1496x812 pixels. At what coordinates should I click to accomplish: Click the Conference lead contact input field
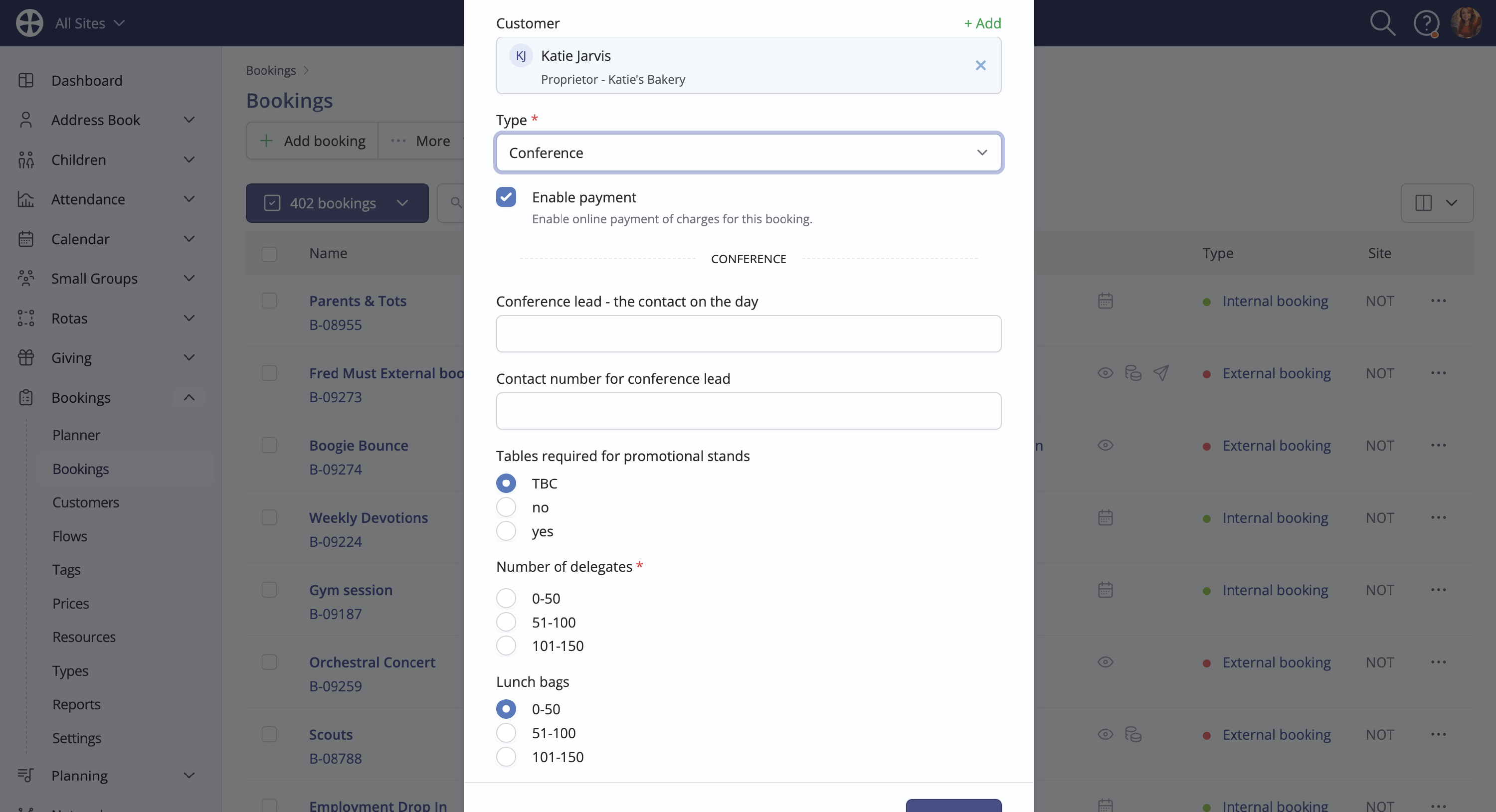coord(748,334)
